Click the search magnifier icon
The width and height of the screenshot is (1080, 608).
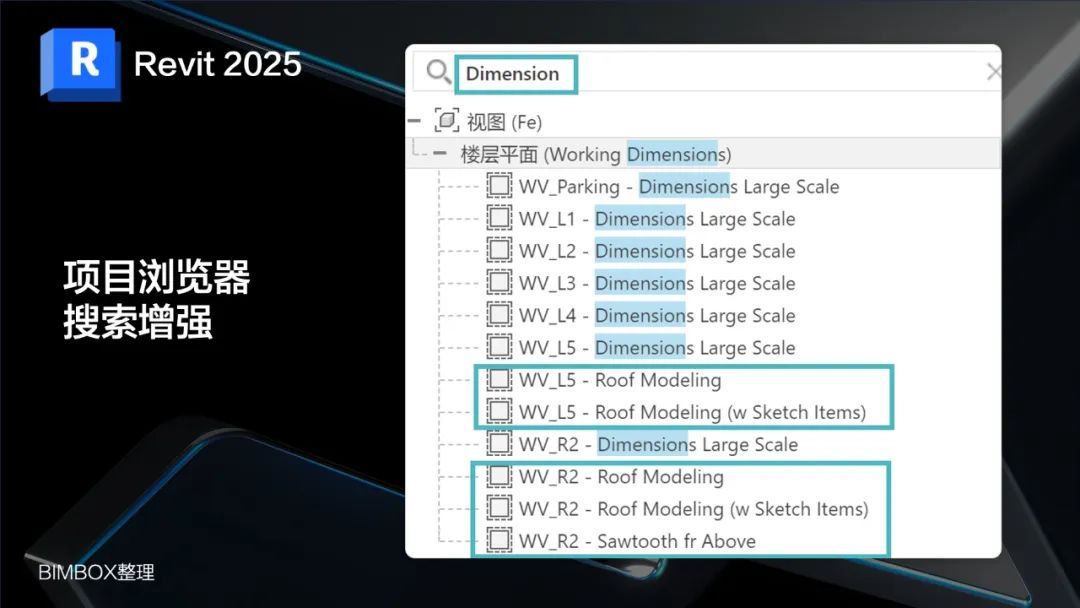pos(437,72)
